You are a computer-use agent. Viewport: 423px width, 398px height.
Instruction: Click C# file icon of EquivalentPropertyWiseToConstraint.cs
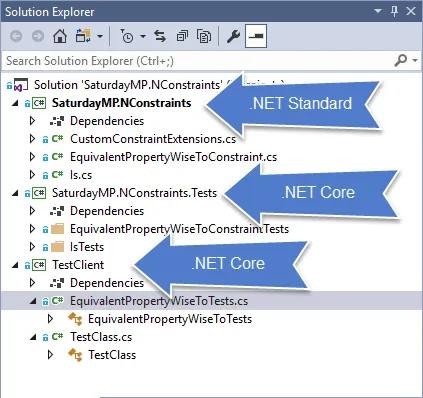tap(57, 157)
